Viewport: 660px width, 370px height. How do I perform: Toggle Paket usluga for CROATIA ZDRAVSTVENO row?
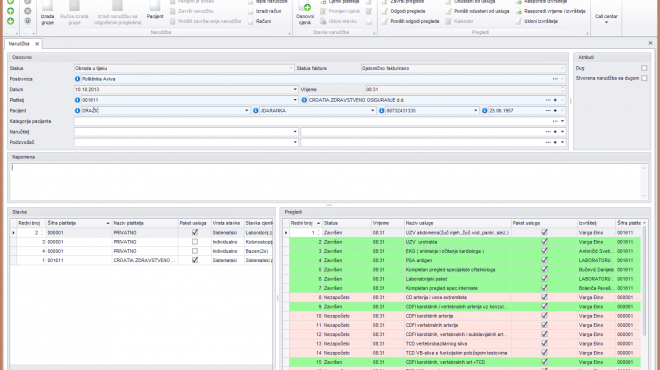[x=195, y=261]
